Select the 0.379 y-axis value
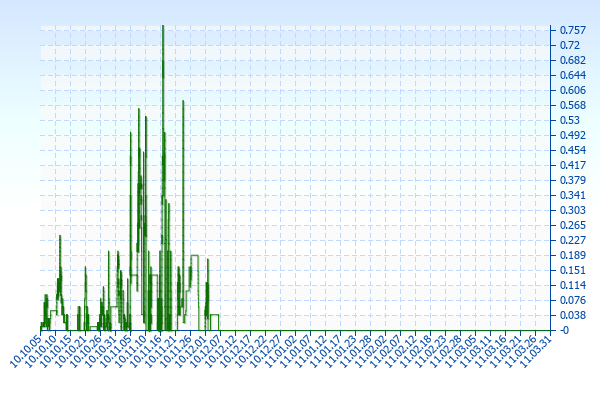 (572, 180)
